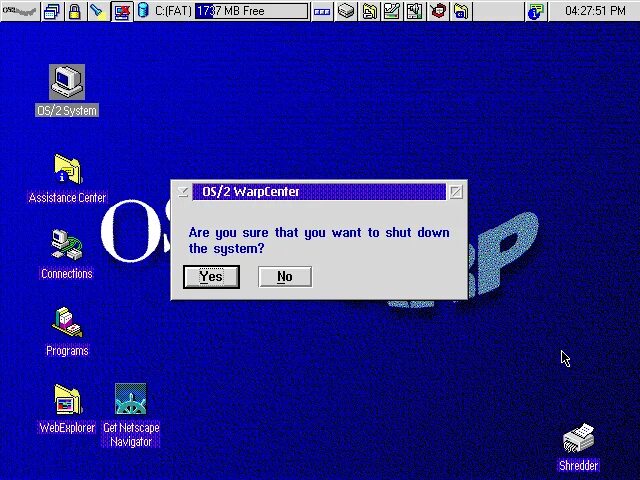Image resolution: width=640 pixels, height=480 pixels.
Task: Open the OS/2 Warp menu button in WarpCenter
Action: pos(20,11)
